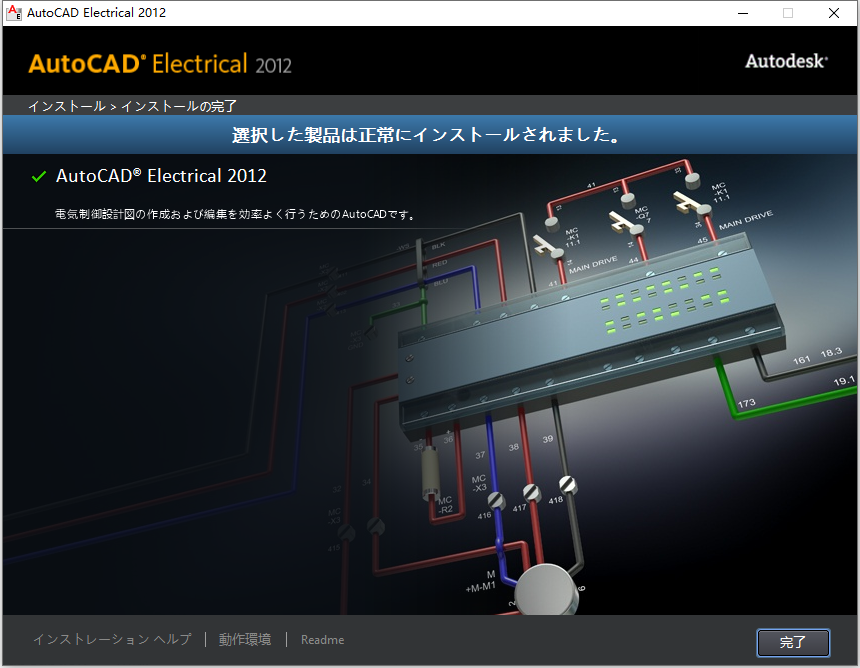
Task: Click the green checkmark beside AutoCAD Electrical 2012
Action: [x=39, y=177]
